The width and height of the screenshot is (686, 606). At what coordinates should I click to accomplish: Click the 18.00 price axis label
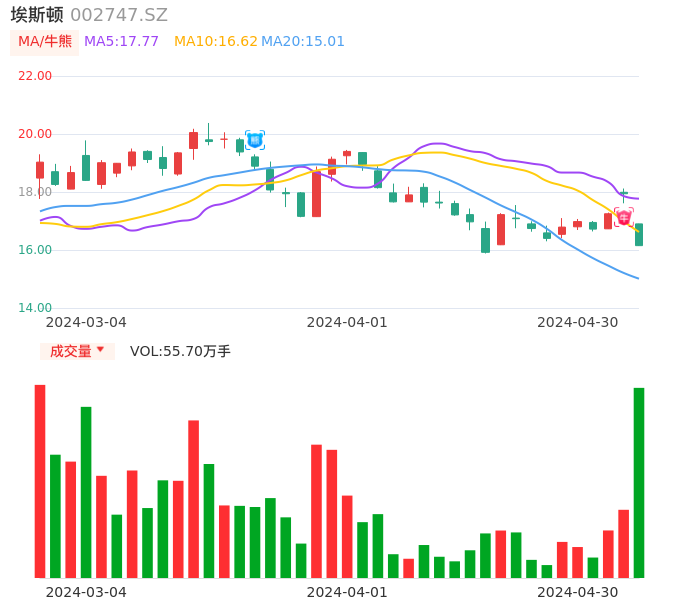[35, 192]
